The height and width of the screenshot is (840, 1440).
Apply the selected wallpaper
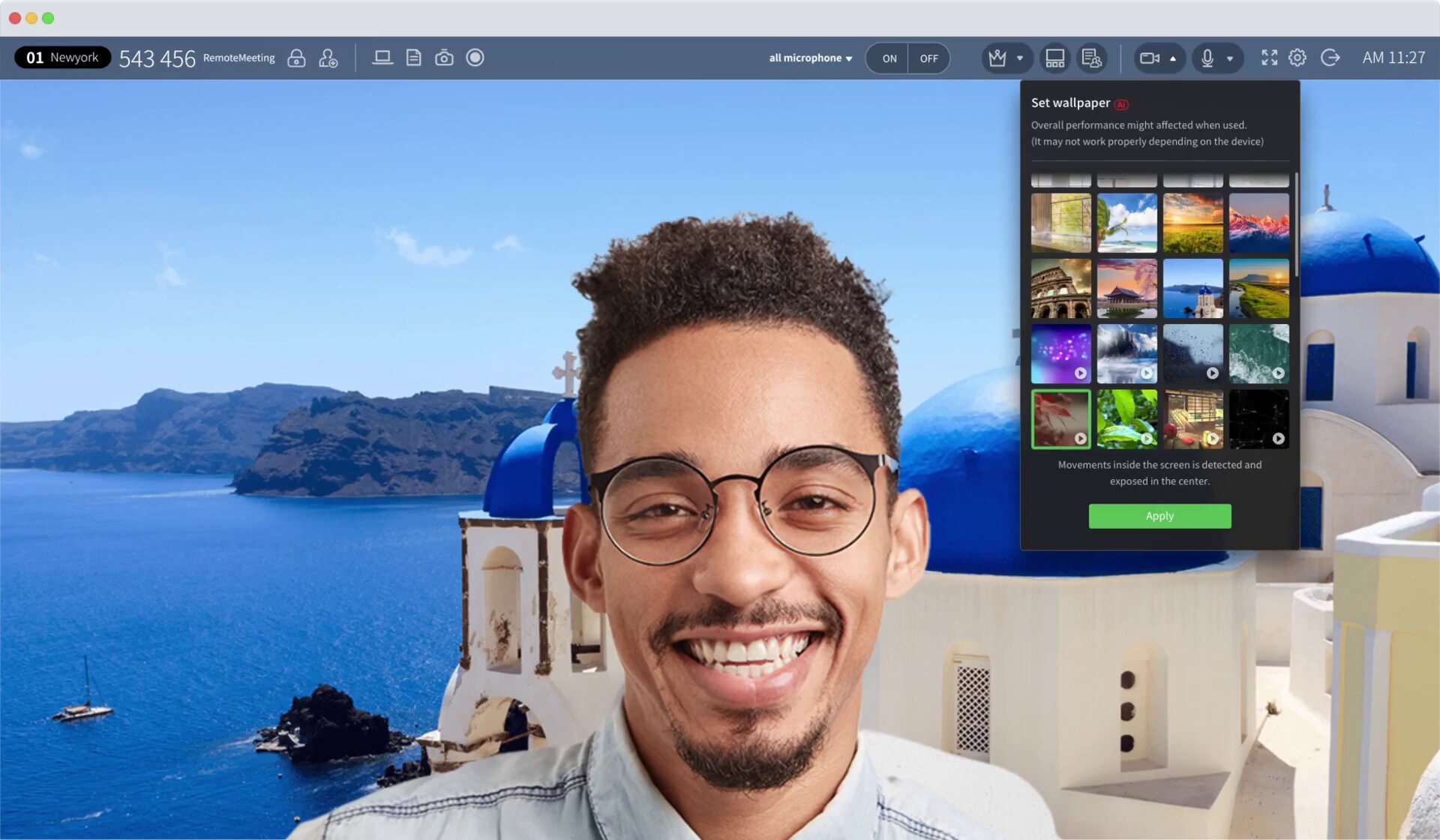(1159, 516)
